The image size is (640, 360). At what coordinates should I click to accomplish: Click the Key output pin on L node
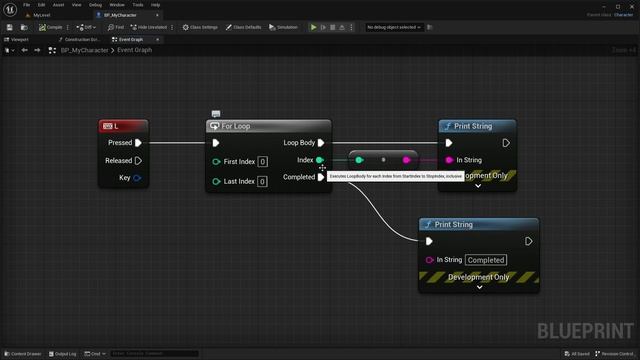click(137, 178)
